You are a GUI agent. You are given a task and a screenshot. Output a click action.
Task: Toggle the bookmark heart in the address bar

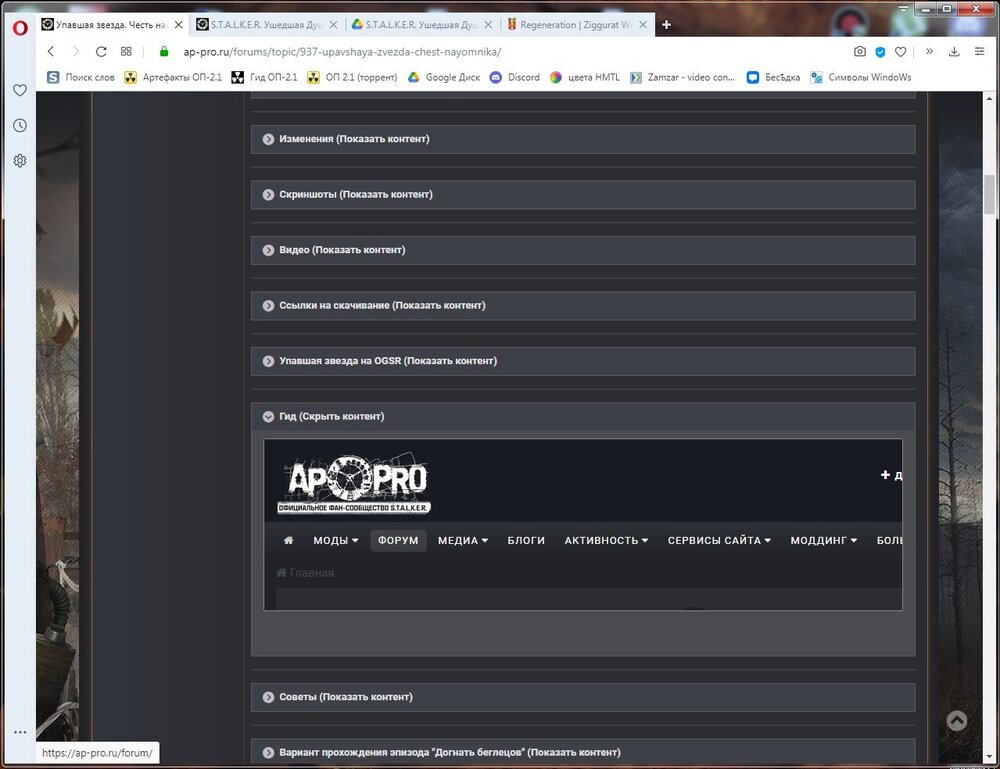click(x=900, y=51)
